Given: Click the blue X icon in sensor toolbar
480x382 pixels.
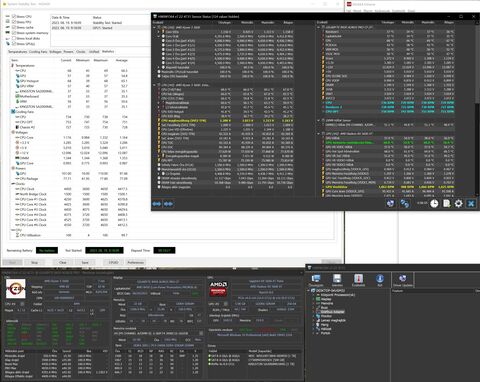Looking at the screenshot, I should point(471,203).
